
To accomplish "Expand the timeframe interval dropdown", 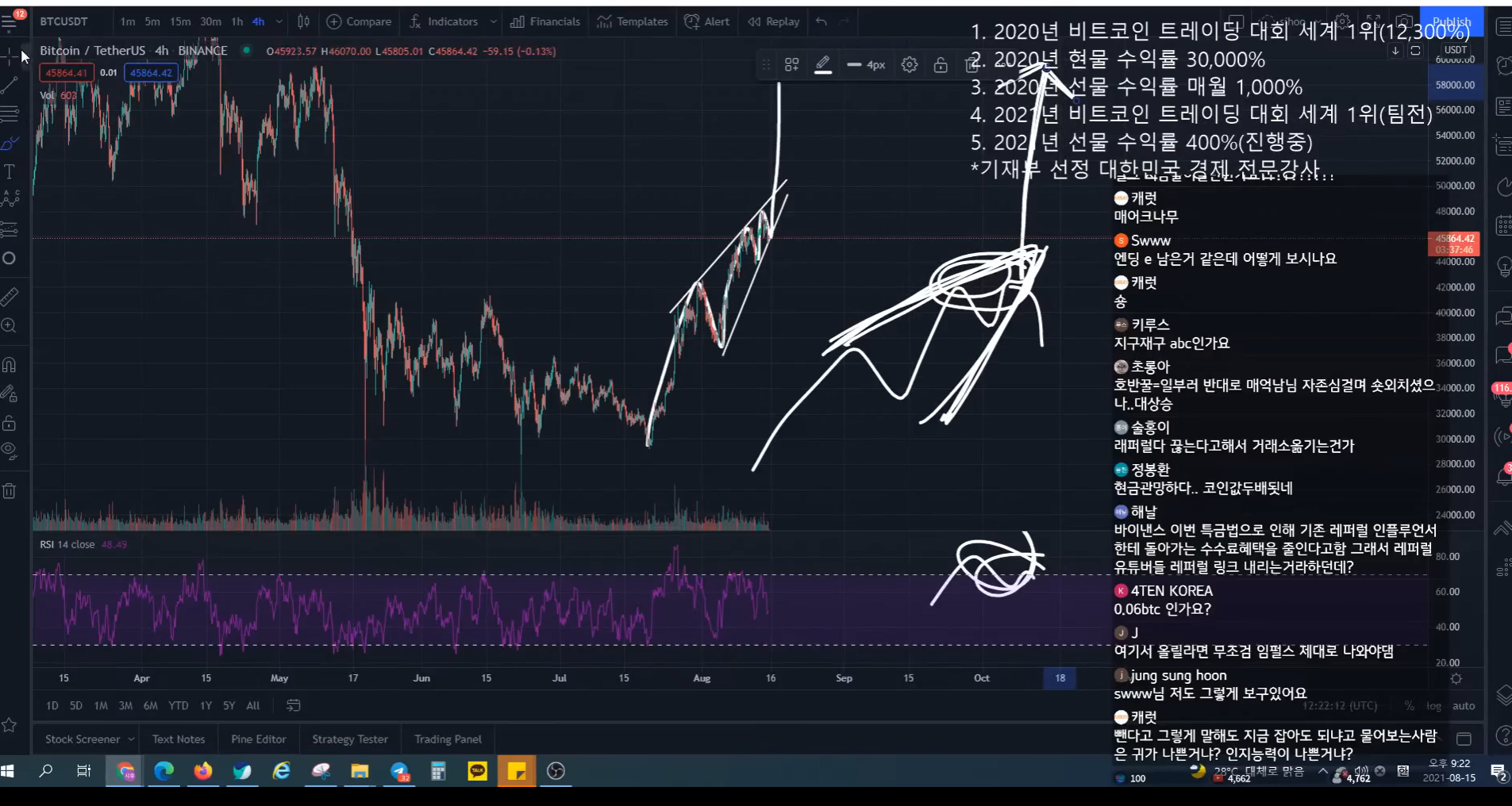I will [x=279, y=21].
